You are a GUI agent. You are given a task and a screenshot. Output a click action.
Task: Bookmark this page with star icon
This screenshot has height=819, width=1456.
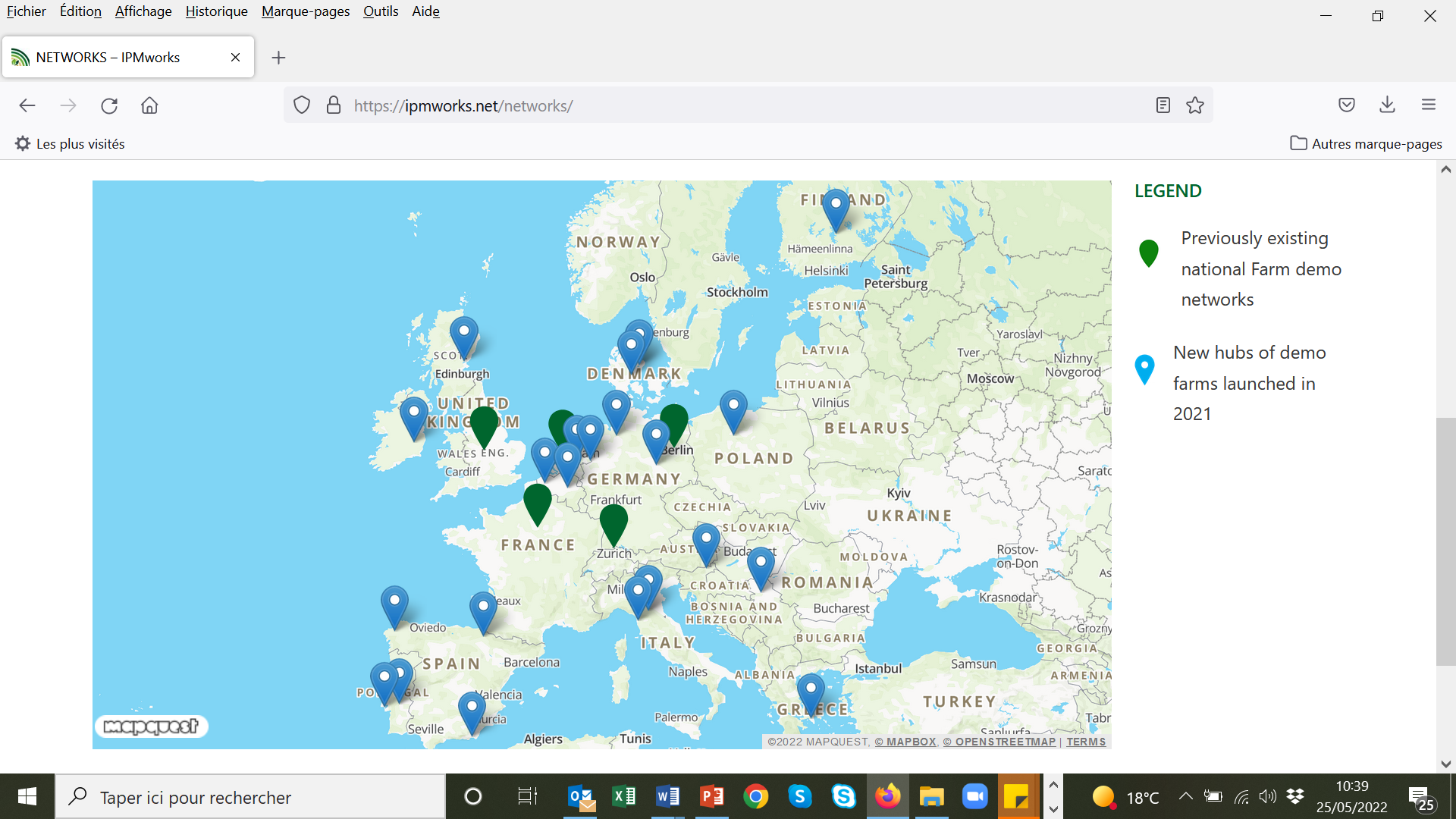click(x=1195, y=105)
